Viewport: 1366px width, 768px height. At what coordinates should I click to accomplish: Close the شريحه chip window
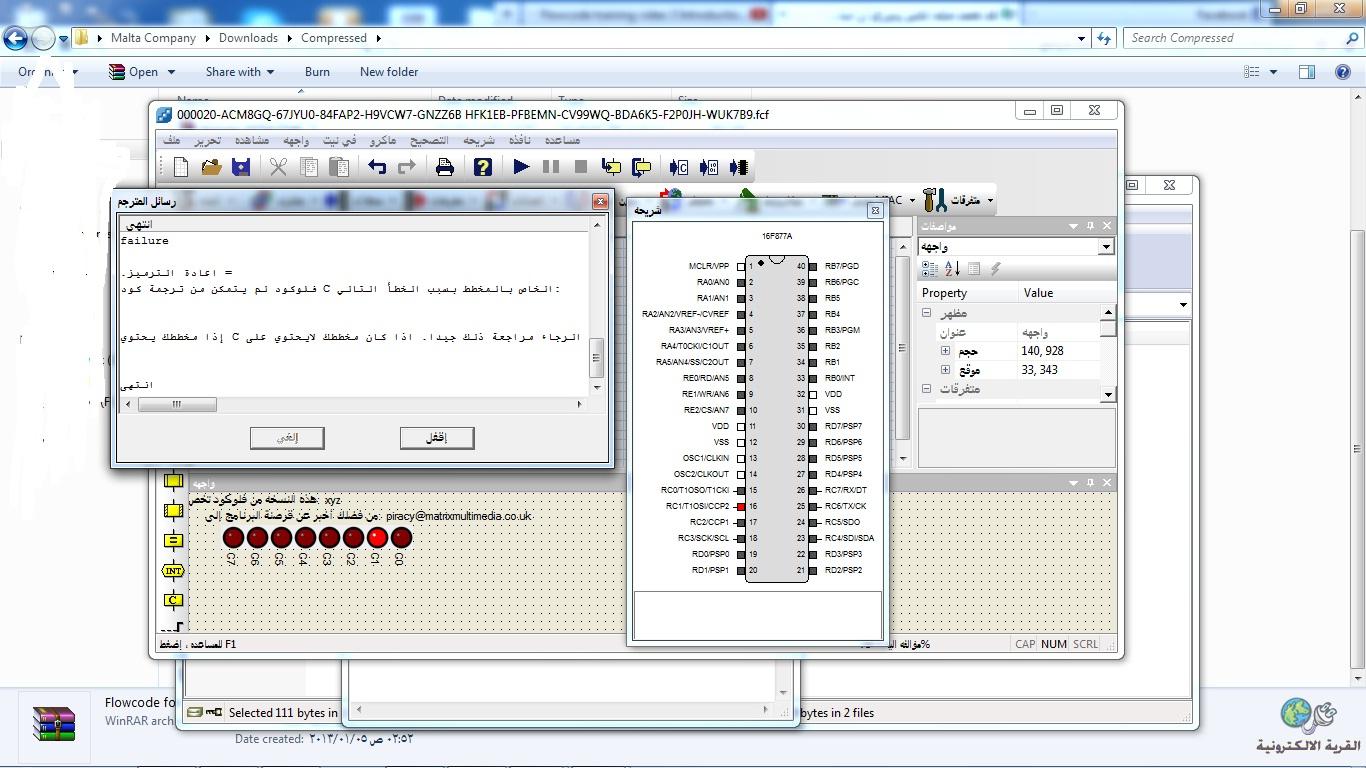(874, 210)
